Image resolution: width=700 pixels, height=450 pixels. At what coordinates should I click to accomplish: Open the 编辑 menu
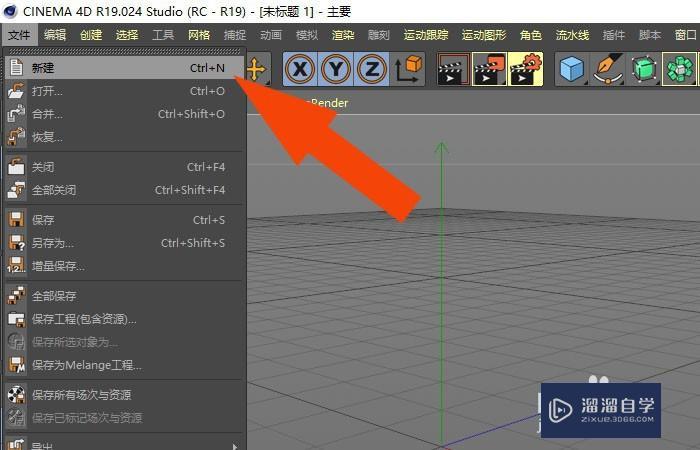pyautogui.click(x=55, y=35)
